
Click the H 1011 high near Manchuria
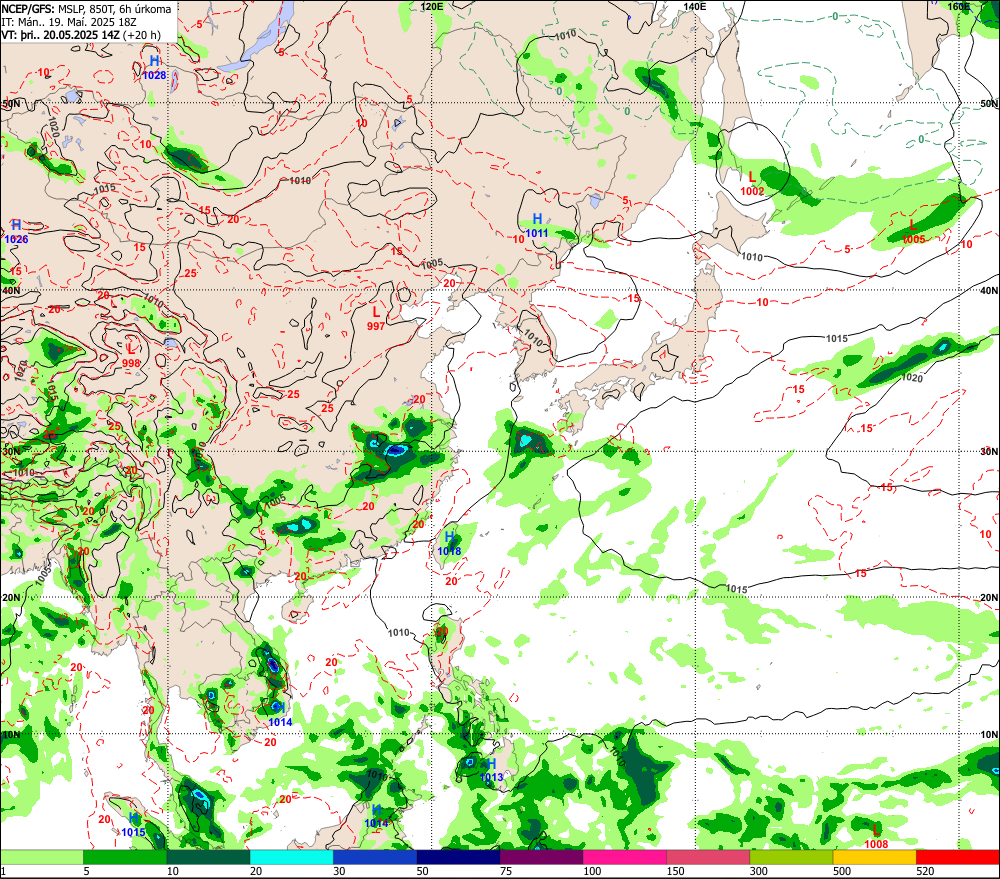tap(537, 226)
